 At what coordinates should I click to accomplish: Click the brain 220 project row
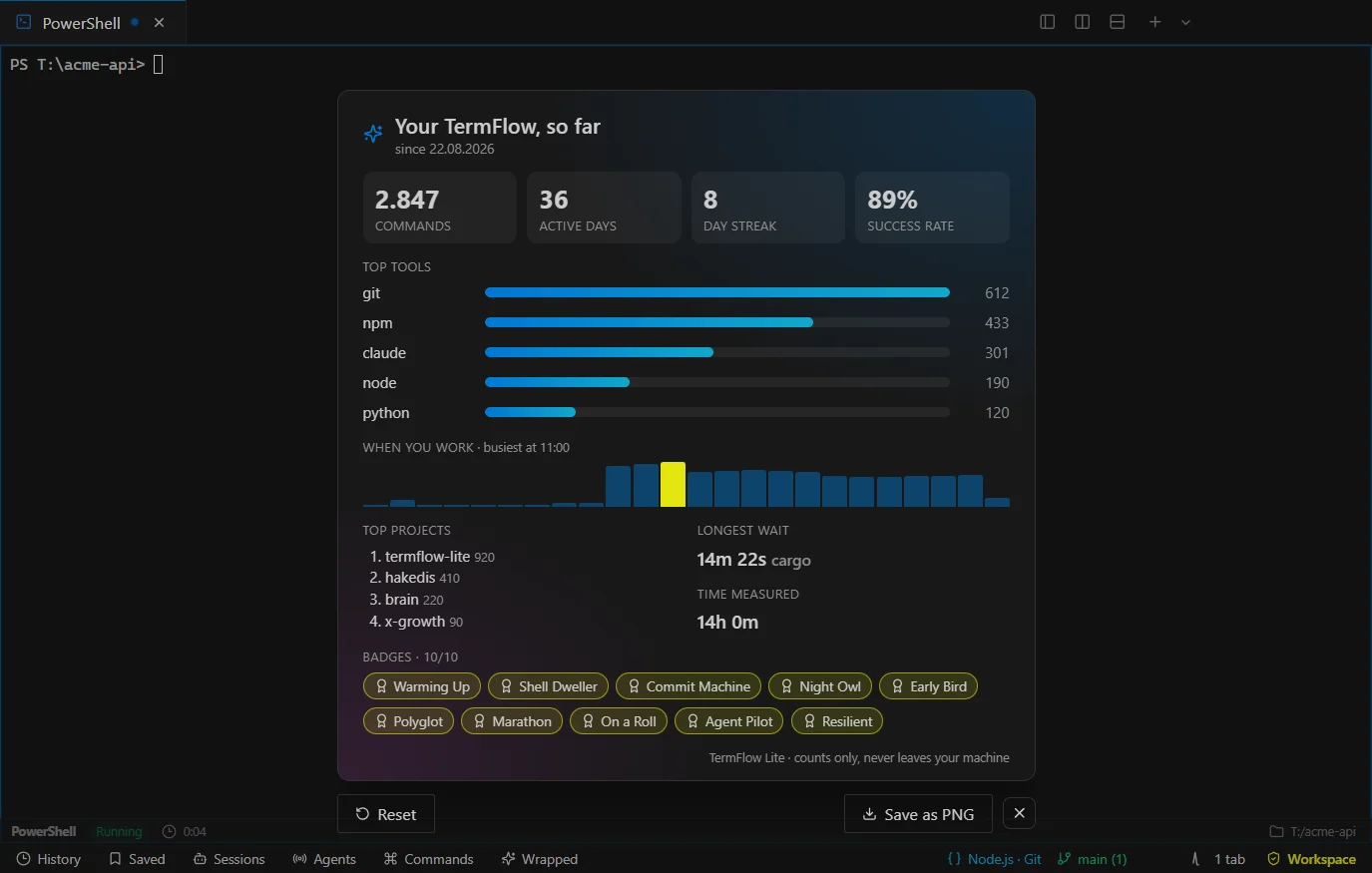coord(406,600)
